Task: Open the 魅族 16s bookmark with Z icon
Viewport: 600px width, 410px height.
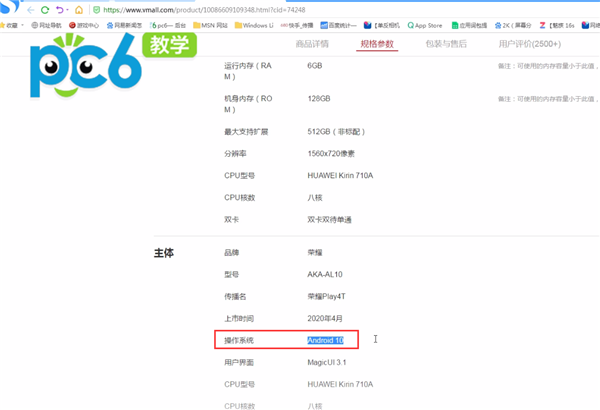Action: click(557, 25)
